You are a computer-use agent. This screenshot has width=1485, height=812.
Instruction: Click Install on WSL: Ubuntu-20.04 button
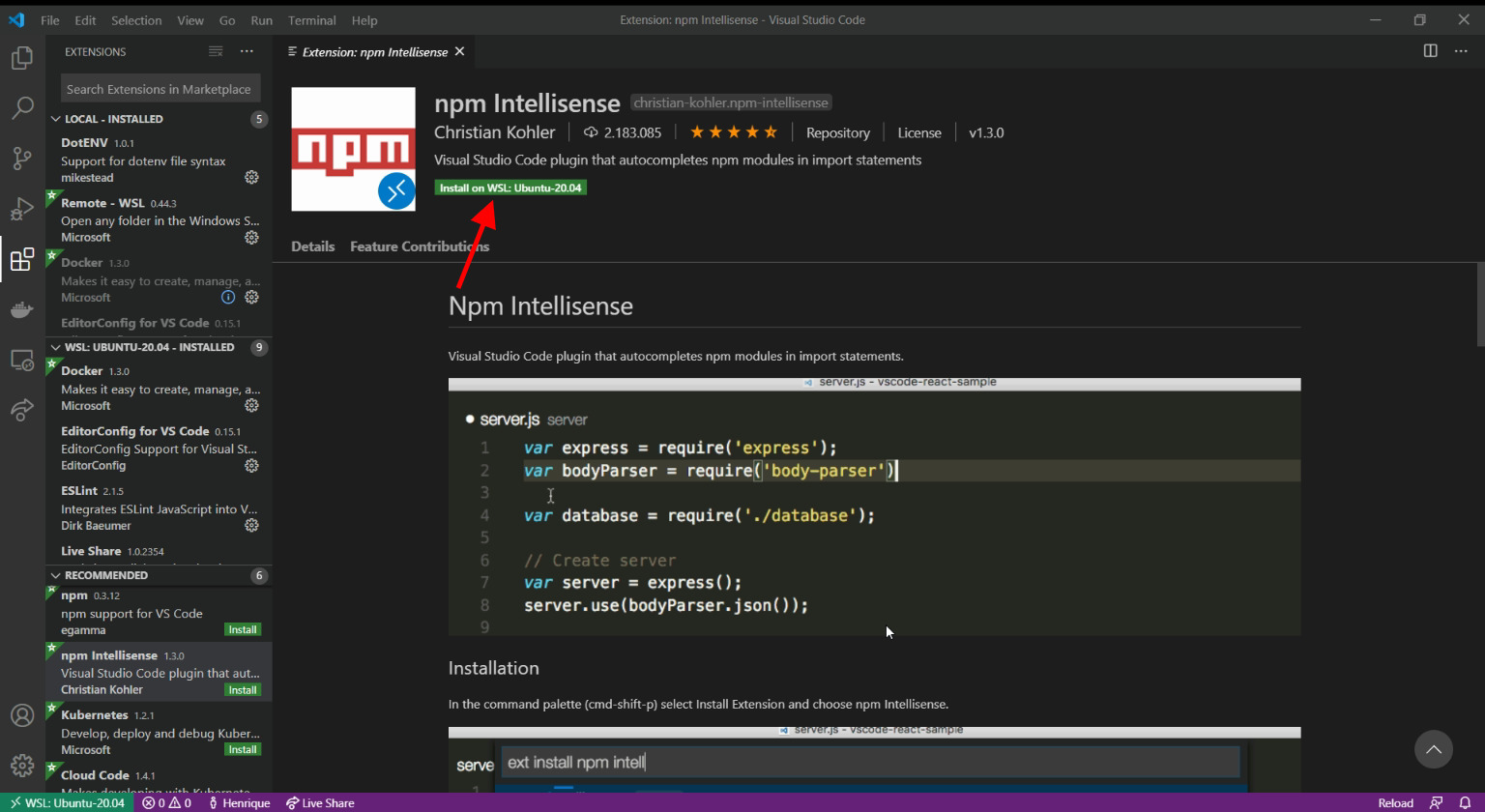[510, 188]
